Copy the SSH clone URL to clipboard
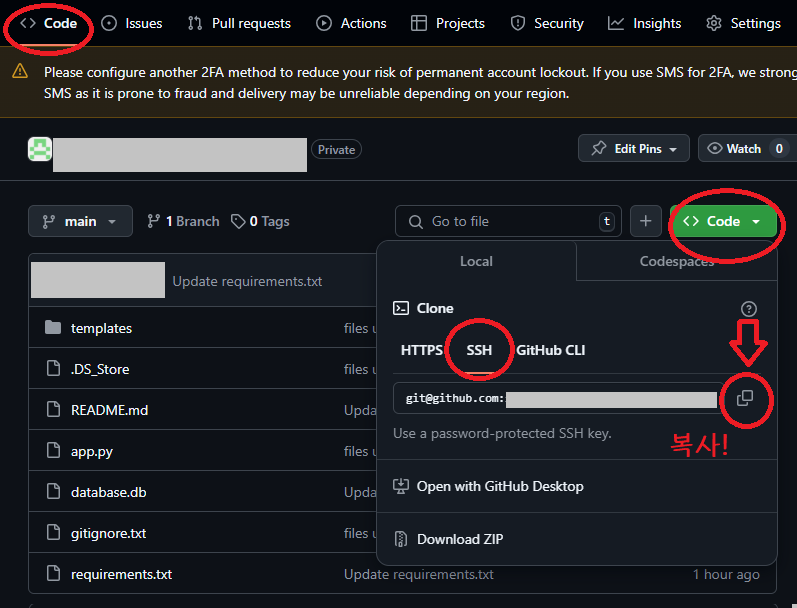This screenshot has width=797, height=608. (x=745, y=398)
